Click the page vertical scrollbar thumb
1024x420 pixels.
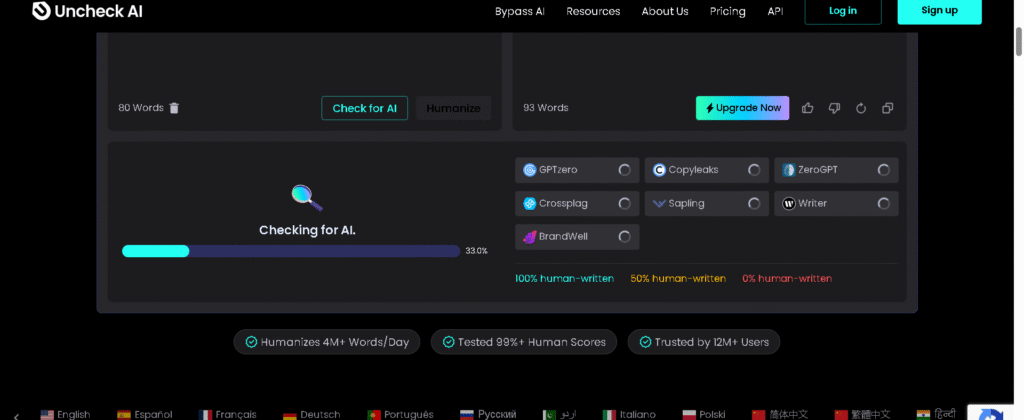click(x=1018, y=42)
